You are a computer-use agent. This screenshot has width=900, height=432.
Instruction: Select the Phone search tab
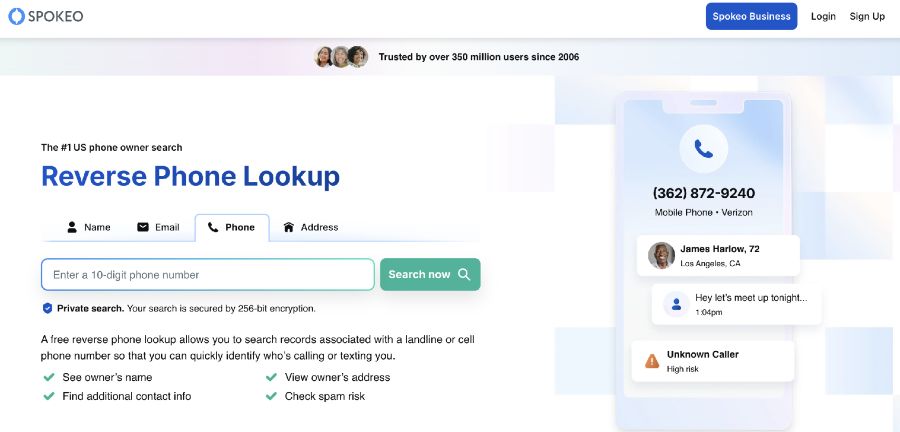point(232,228)
